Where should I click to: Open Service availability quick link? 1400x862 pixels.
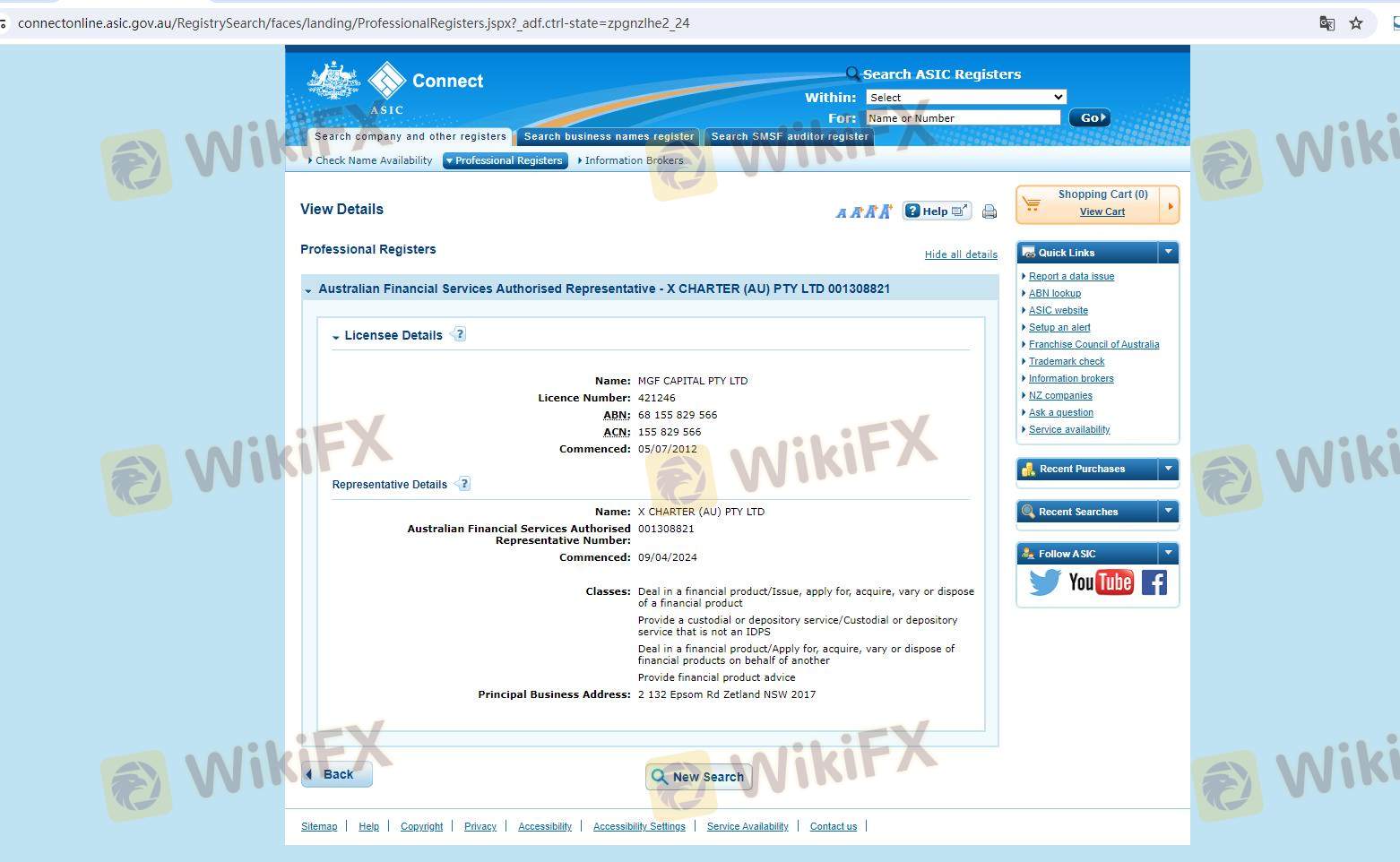pos(1069,429)
